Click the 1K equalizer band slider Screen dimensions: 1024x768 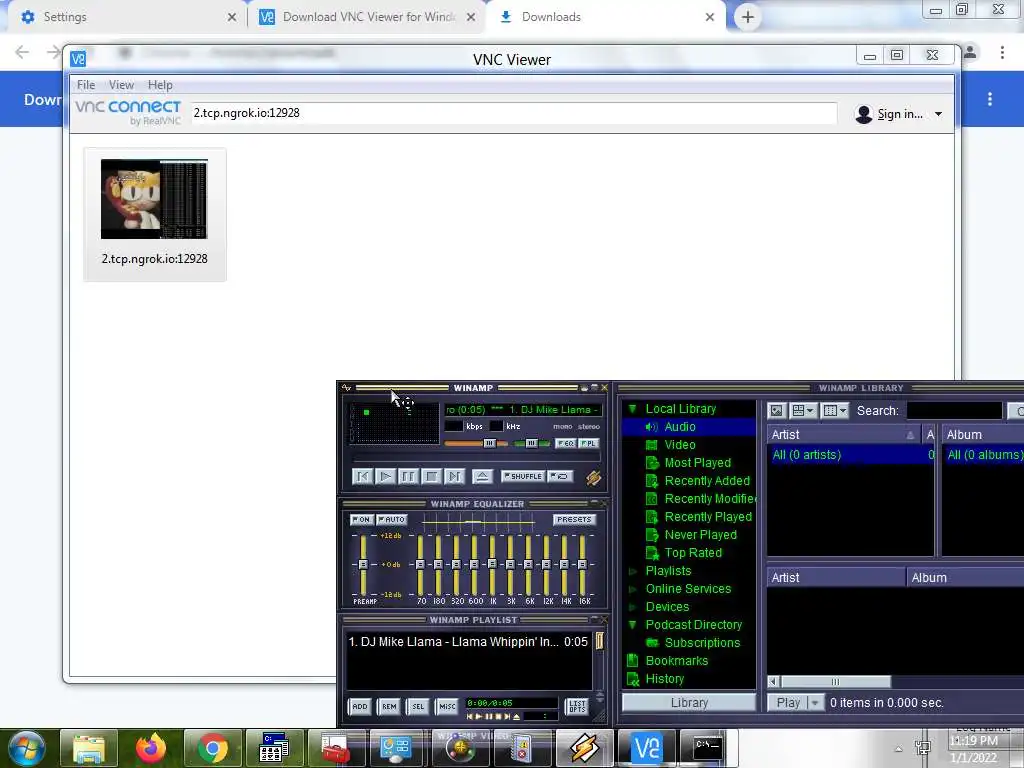coord(492,564)
